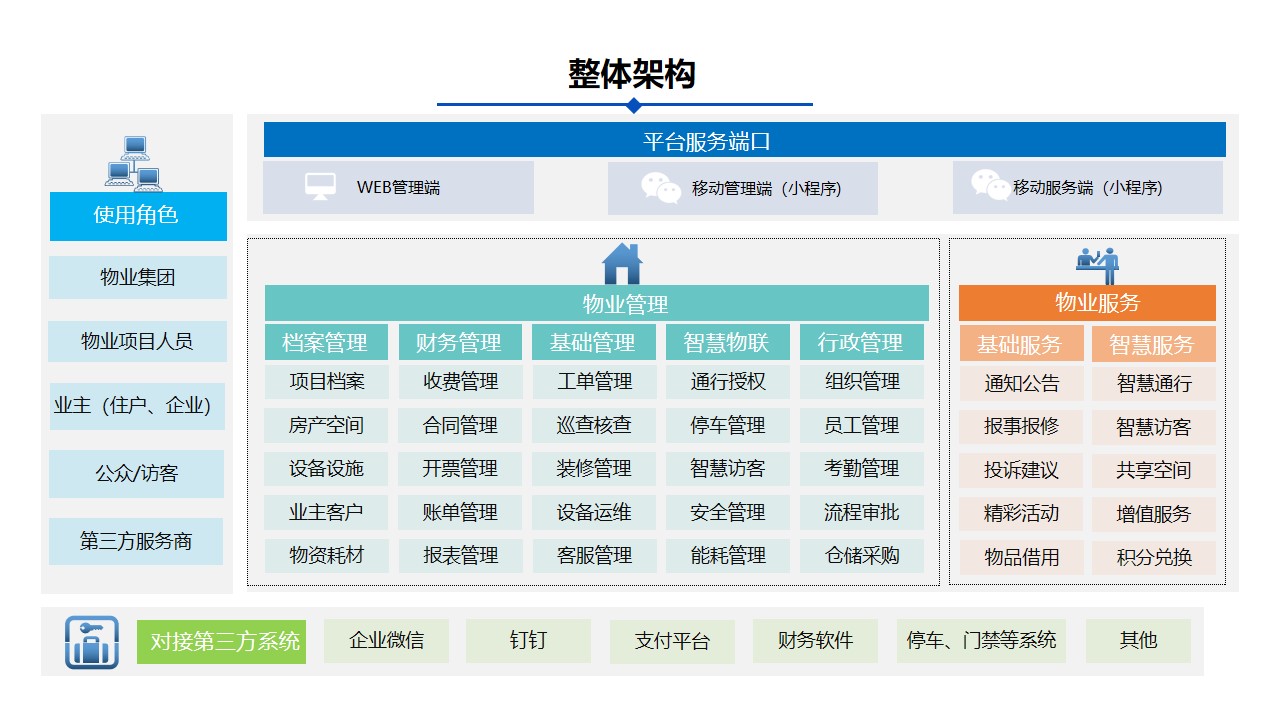Select the 物业服务 orange header
The width and height of the screenshot is (1280, 720).
click(1087, 303)
